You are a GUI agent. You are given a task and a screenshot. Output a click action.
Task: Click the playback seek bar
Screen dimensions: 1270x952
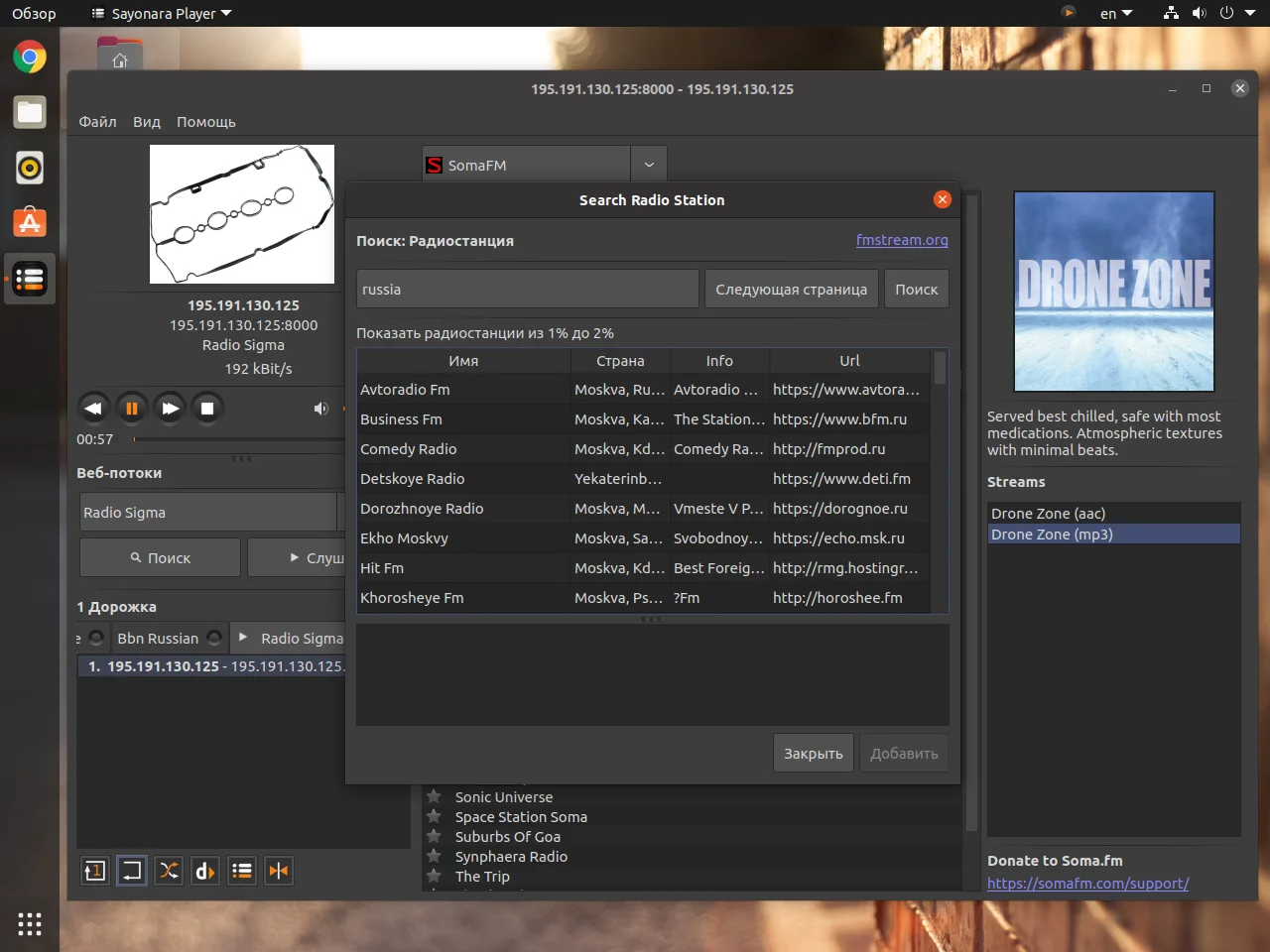pyautogui.click(x=239, y=438)
